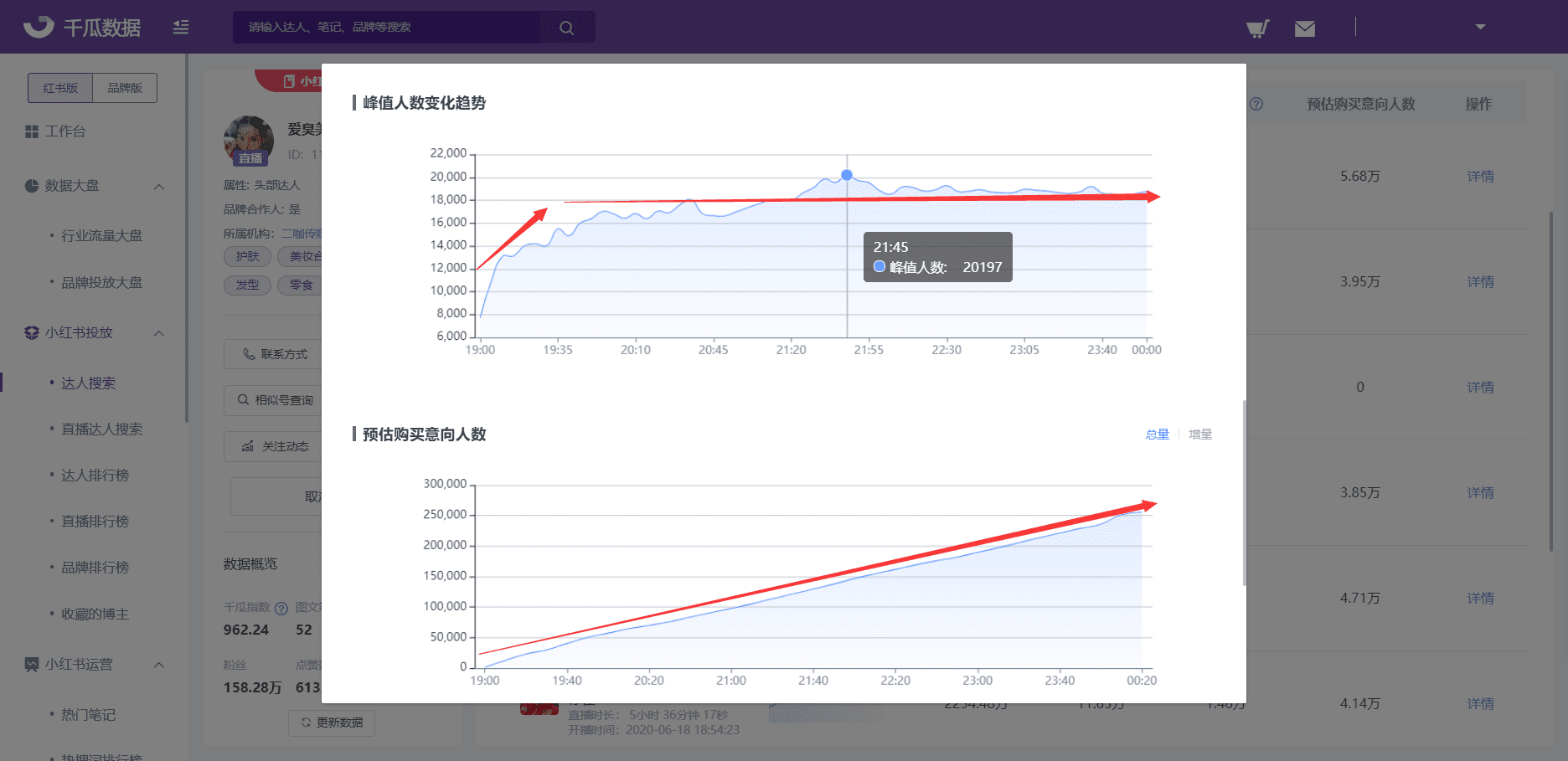Image resolution: width=1568 pixels, height=761 pixels.
Task: Open 详情 for the 3.95万 row
Action: click(x=1480, y=282)
